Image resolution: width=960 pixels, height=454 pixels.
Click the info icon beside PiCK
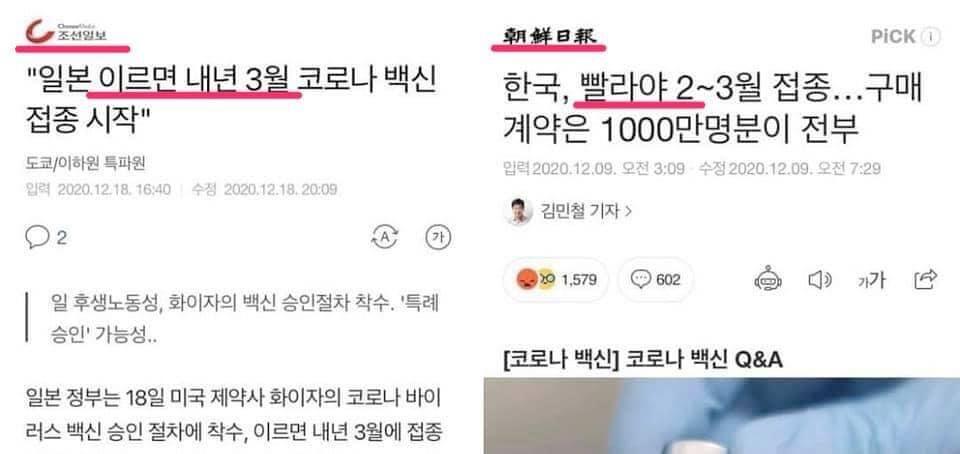tap(930, 37)
